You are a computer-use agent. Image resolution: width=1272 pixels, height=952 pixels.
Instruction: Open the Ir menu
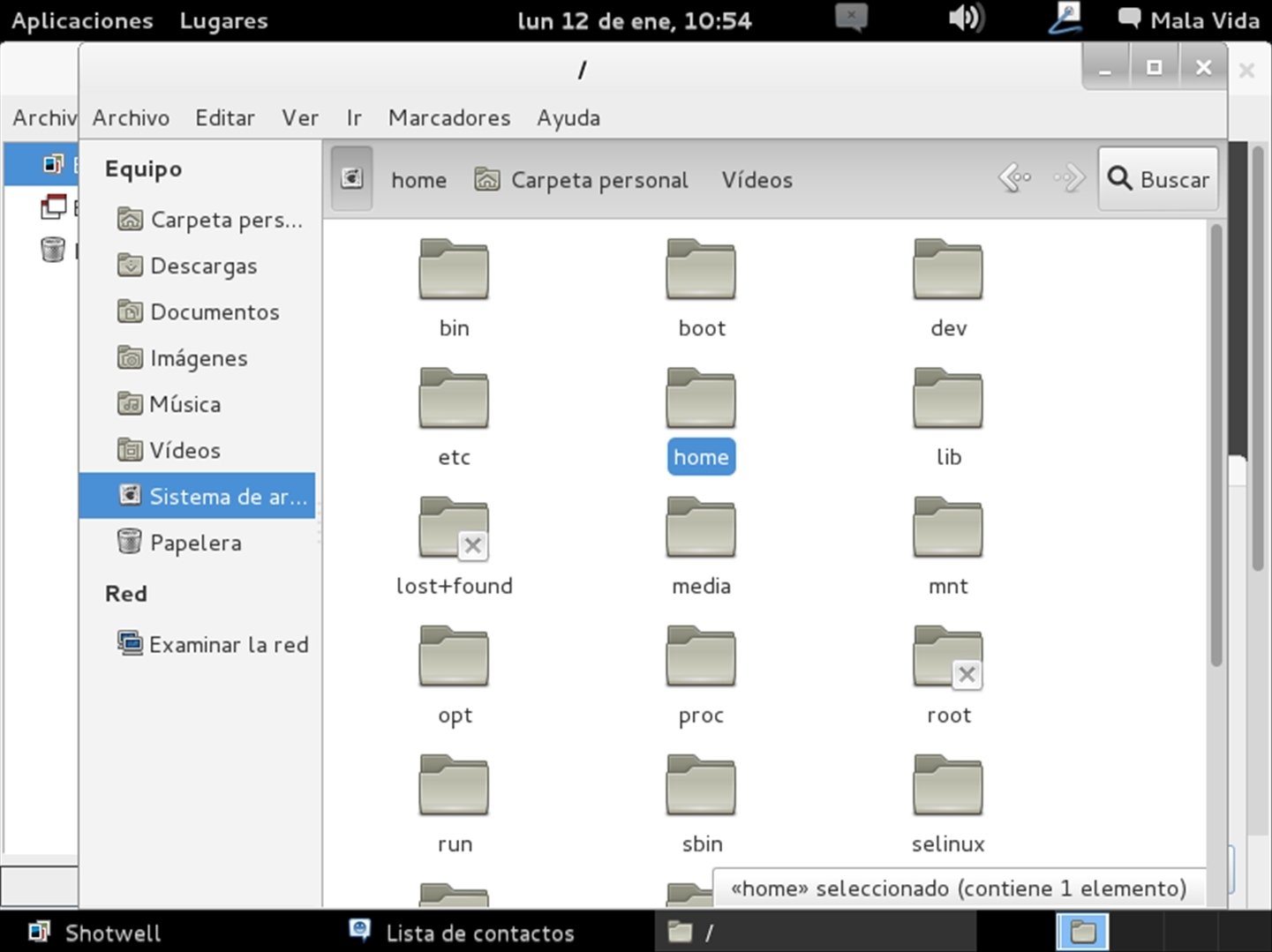pos(354,117)
